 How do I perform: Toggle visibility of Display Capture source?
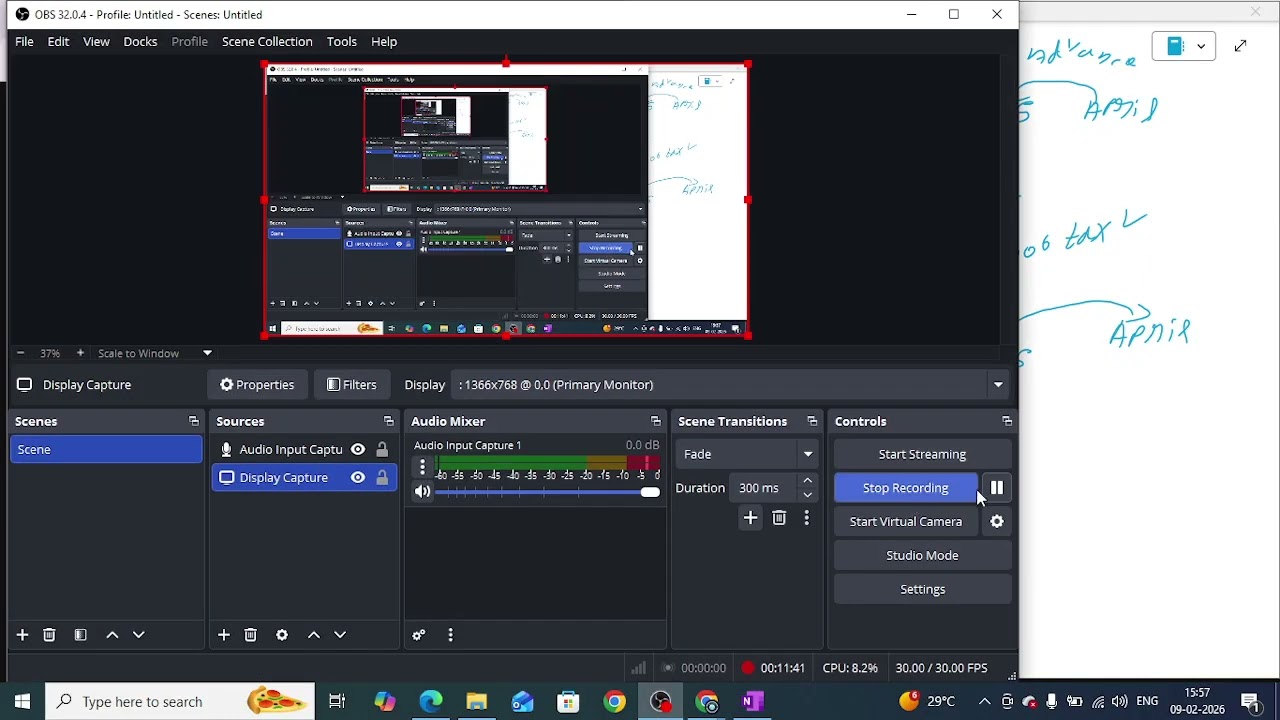click(358, 478)
